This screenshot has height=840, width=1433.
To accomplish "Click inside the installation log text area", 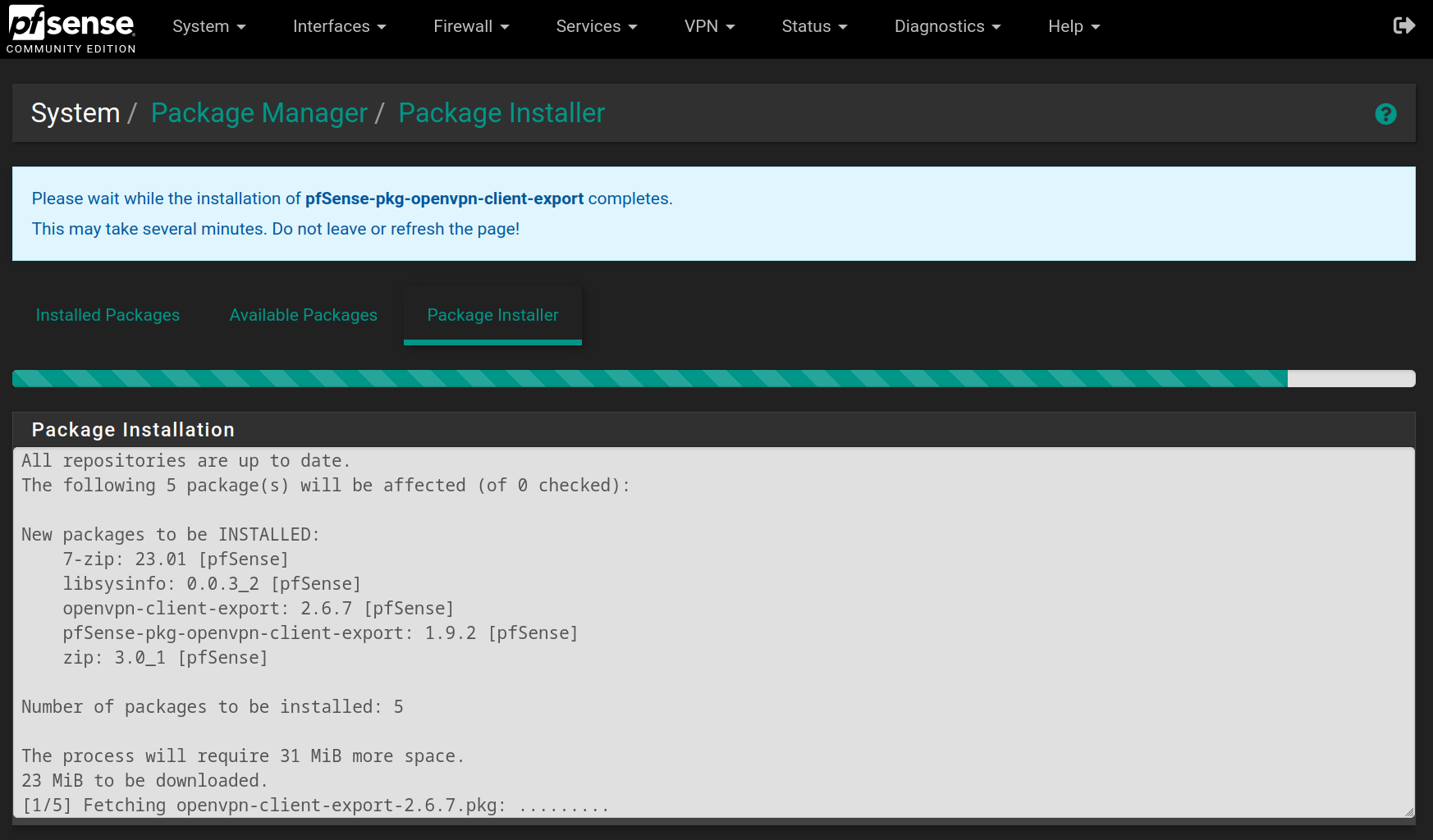I will [714, 632].
